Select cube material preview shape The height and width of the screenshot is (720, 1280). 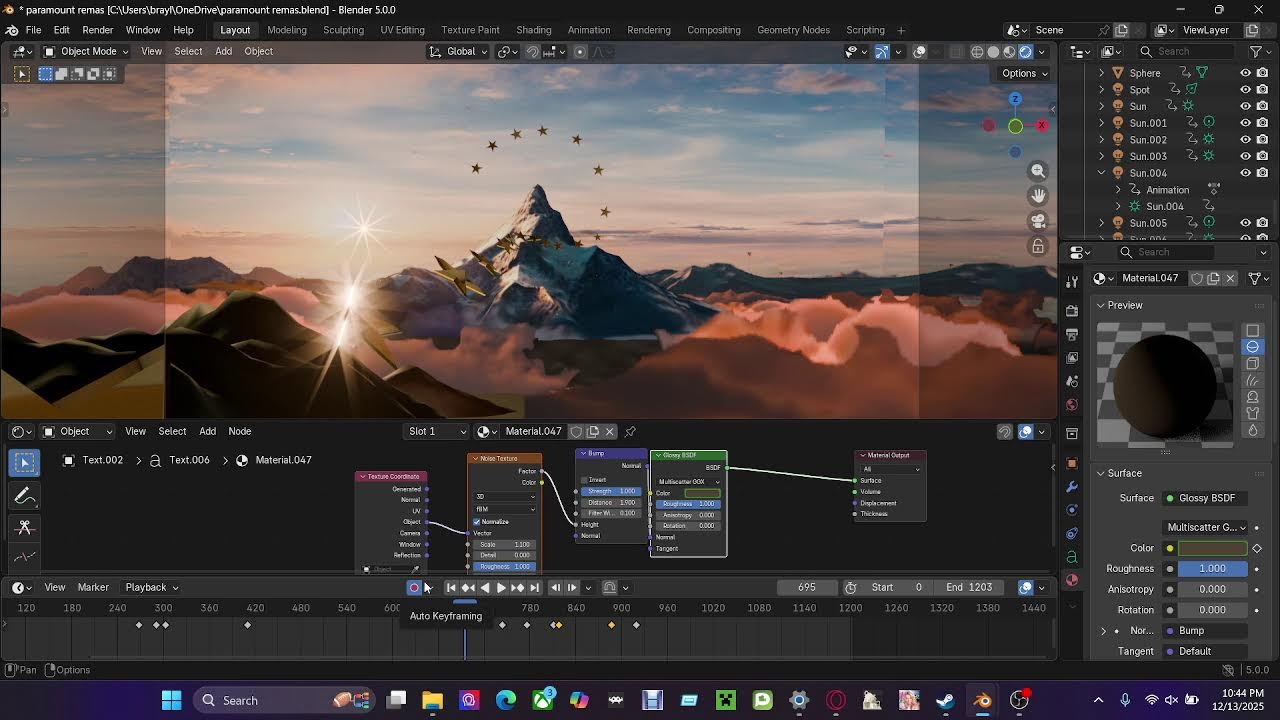pos(1252,364)
